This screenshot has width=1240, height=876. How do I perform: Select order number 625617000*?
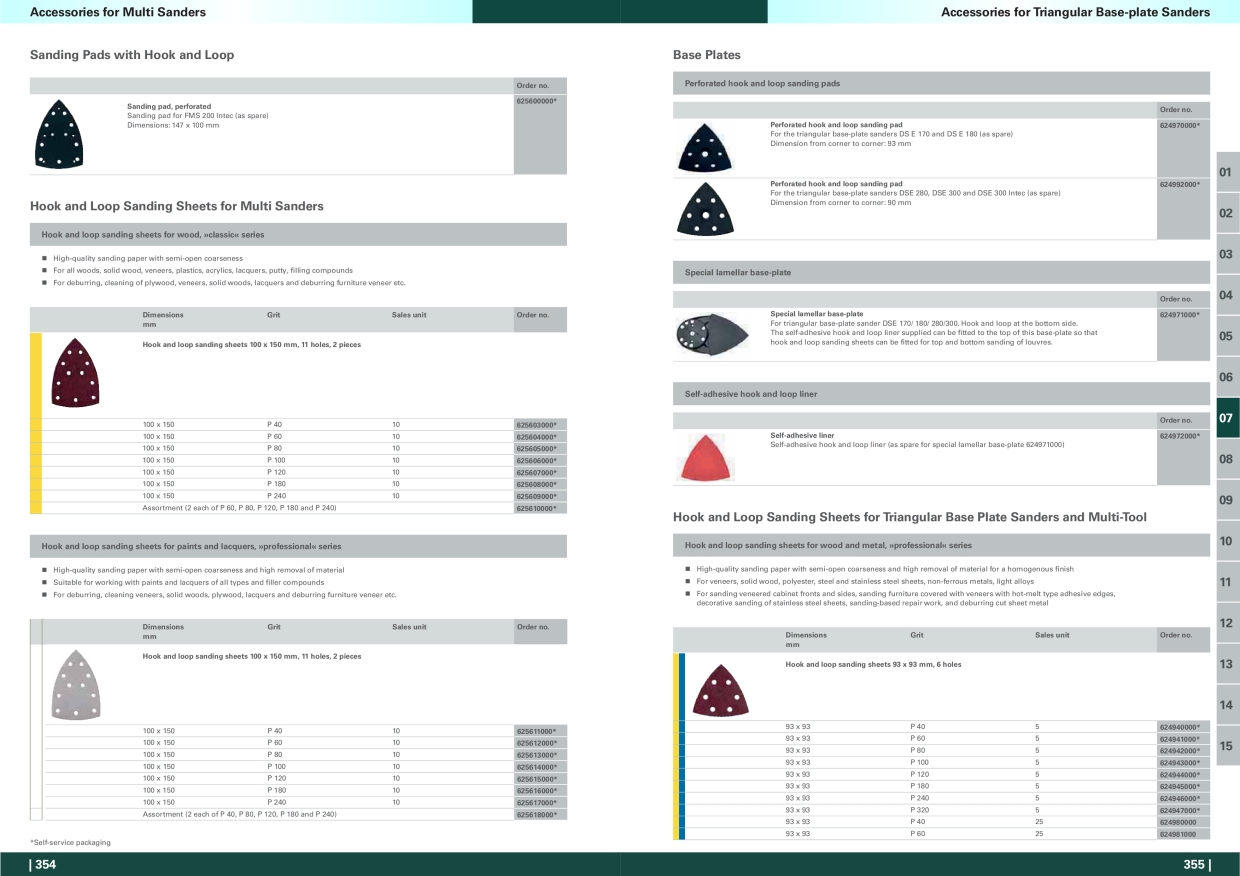point(536,803)
